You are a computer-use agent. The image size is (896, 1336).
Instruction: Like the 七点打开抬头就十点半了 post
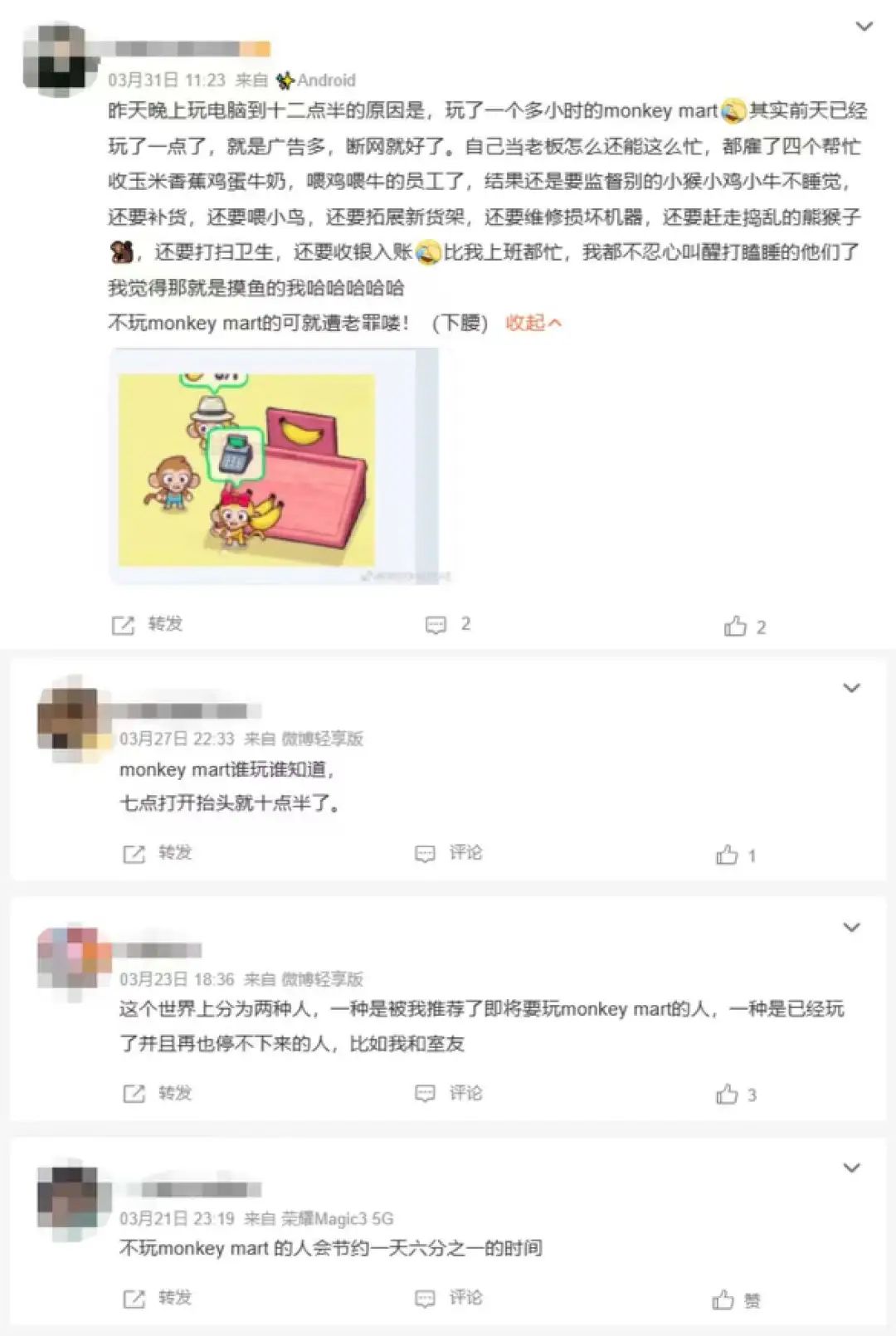pyautogui.click(x=736, y=855)
